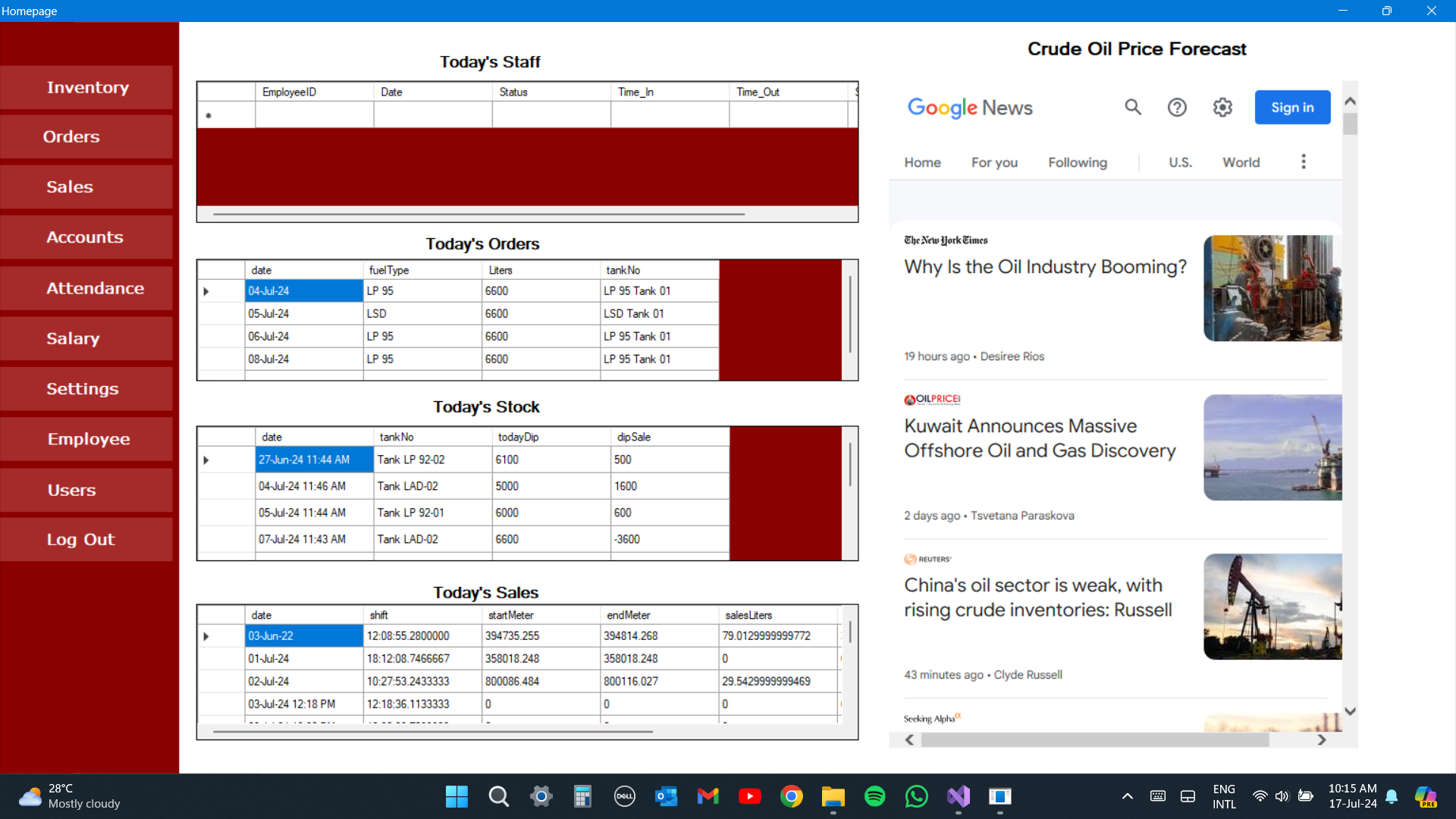Open Spotify from the taskbar
This screenshot has width=1456, height=819.
(874, 796)
